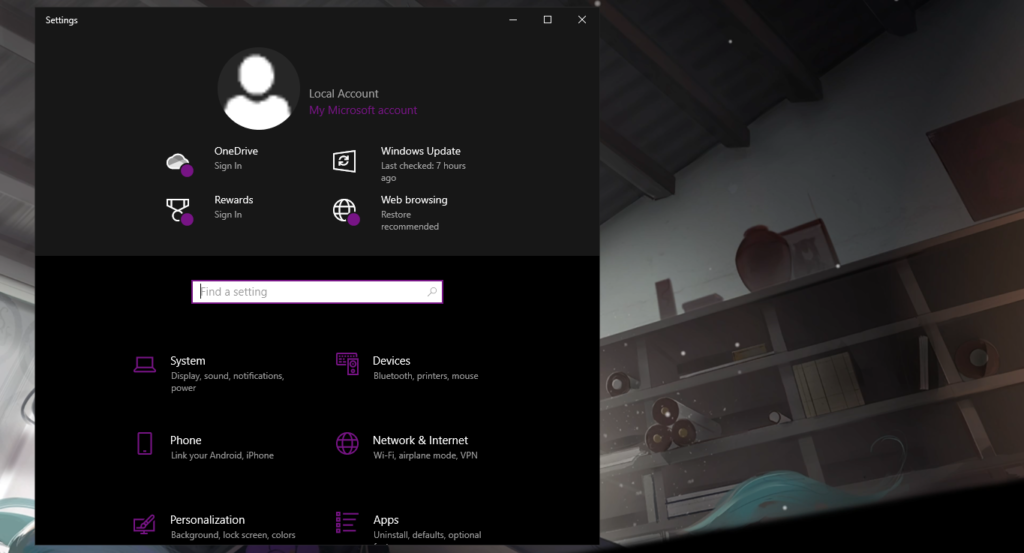1024x553 pixels.
Task: Maximize the Settings window
Action: click(547, 20)
